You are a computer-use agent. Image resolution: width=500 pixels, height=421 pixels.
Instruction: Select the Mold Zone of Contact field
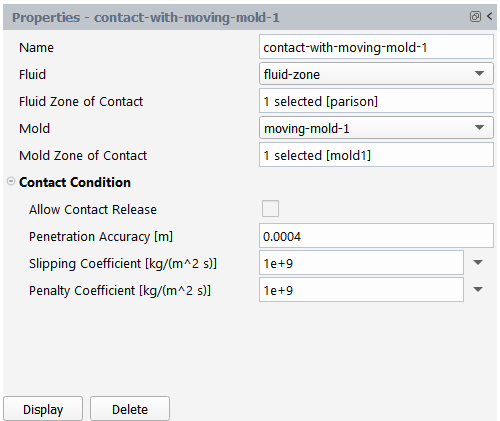pos(376,155)
